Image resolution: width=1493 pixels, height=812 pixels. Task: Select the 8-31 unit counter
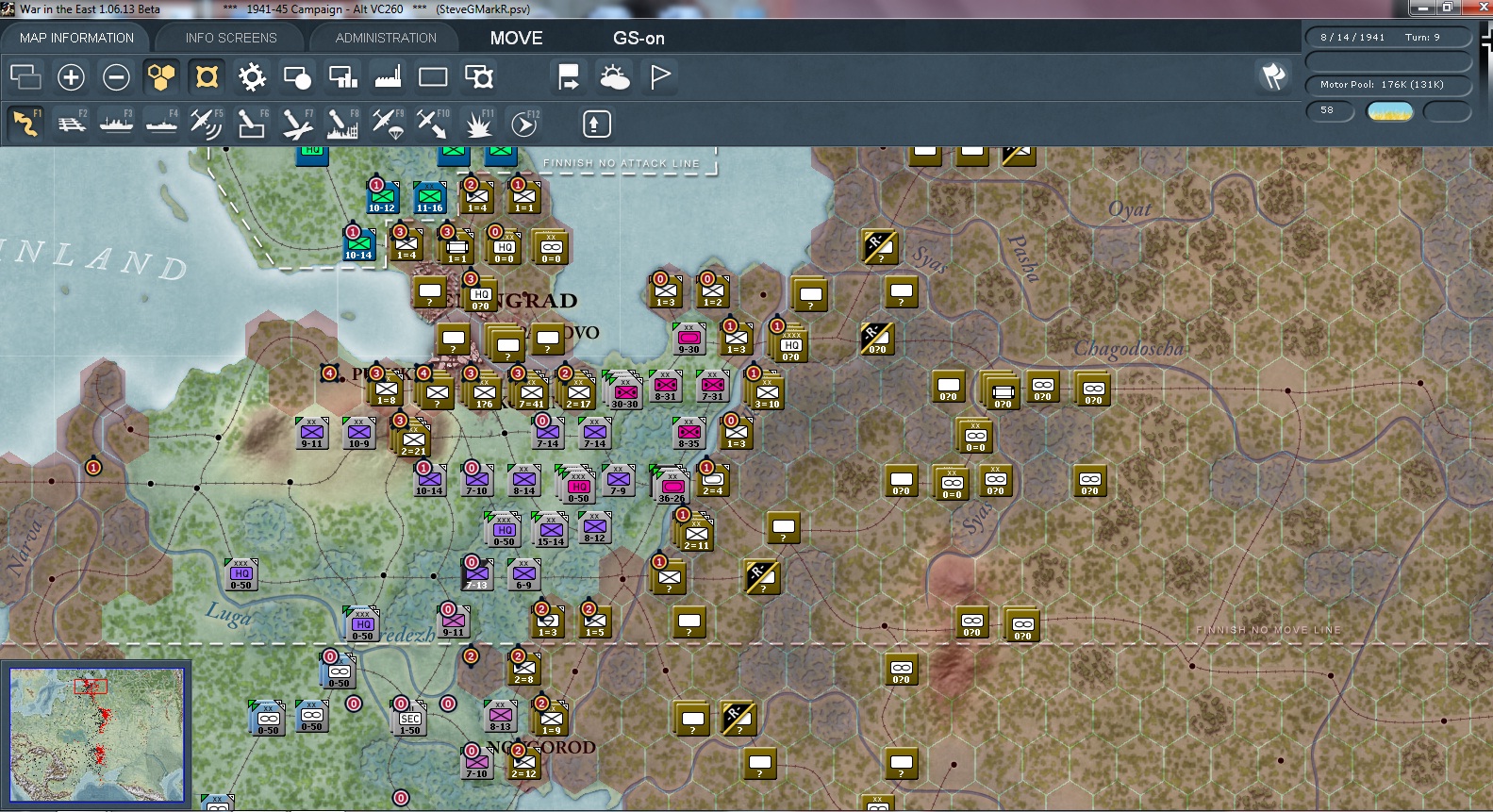[x=666, y=387]
